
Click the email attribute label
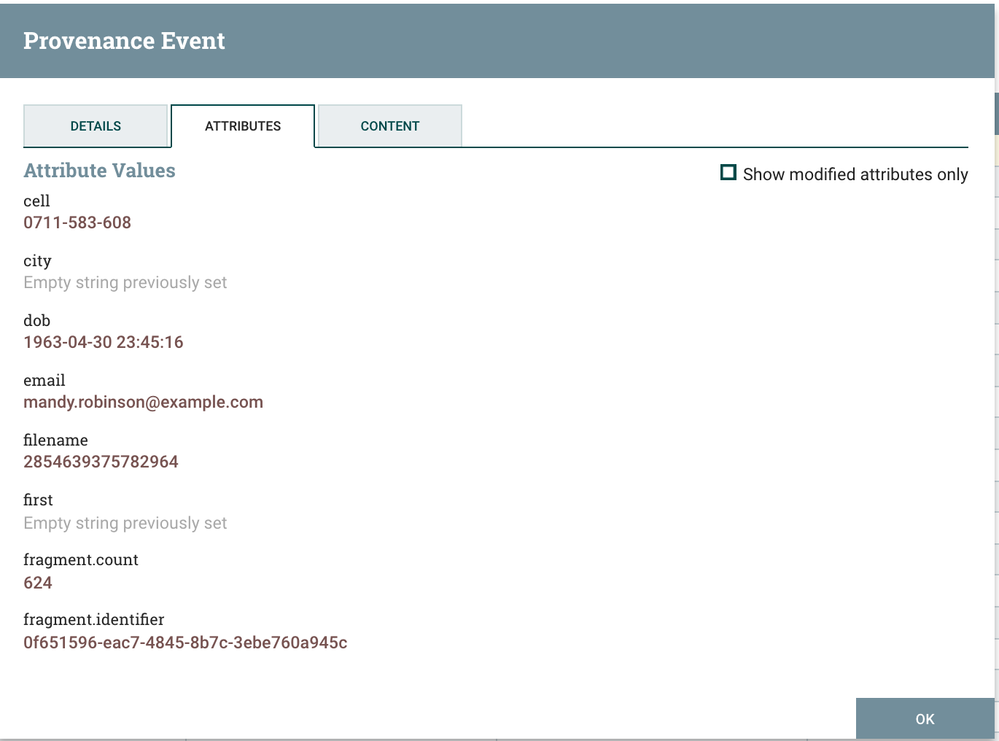[x=44, y=381]
